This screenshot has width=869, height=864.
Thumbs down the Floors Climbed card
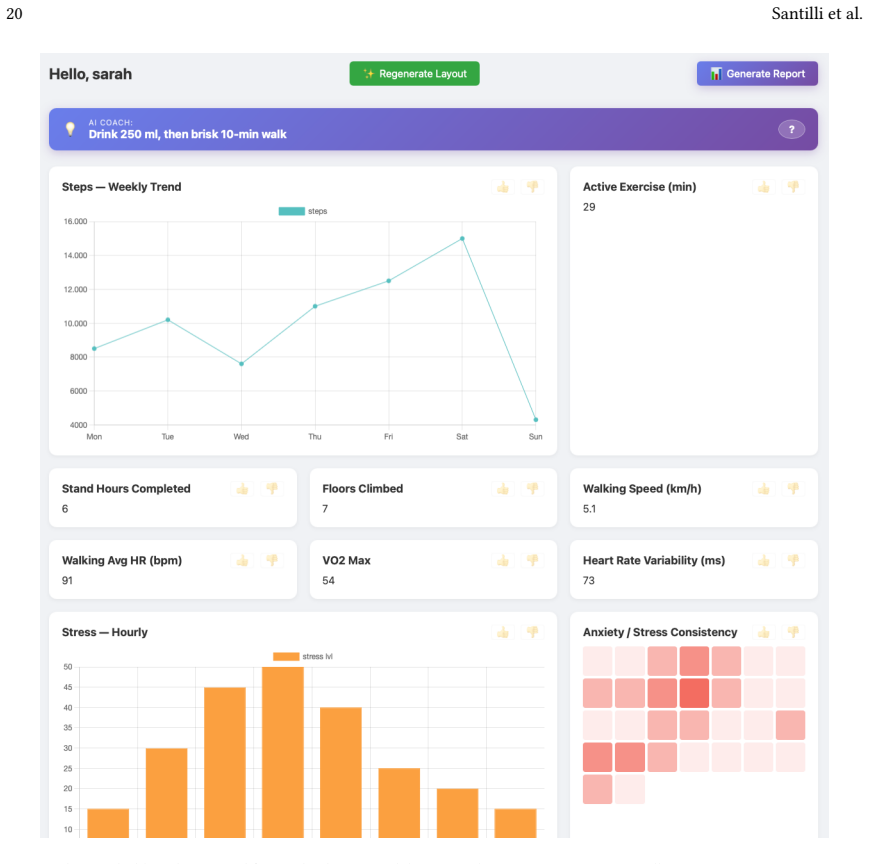pyautogui.click(x=532, y=489)
